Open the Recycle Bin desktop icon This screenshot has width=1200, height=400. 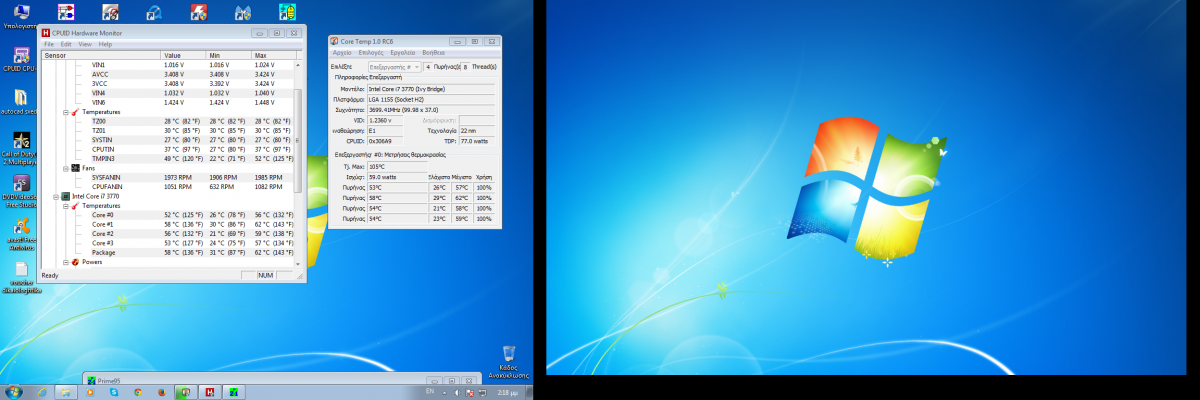[509, 361]
